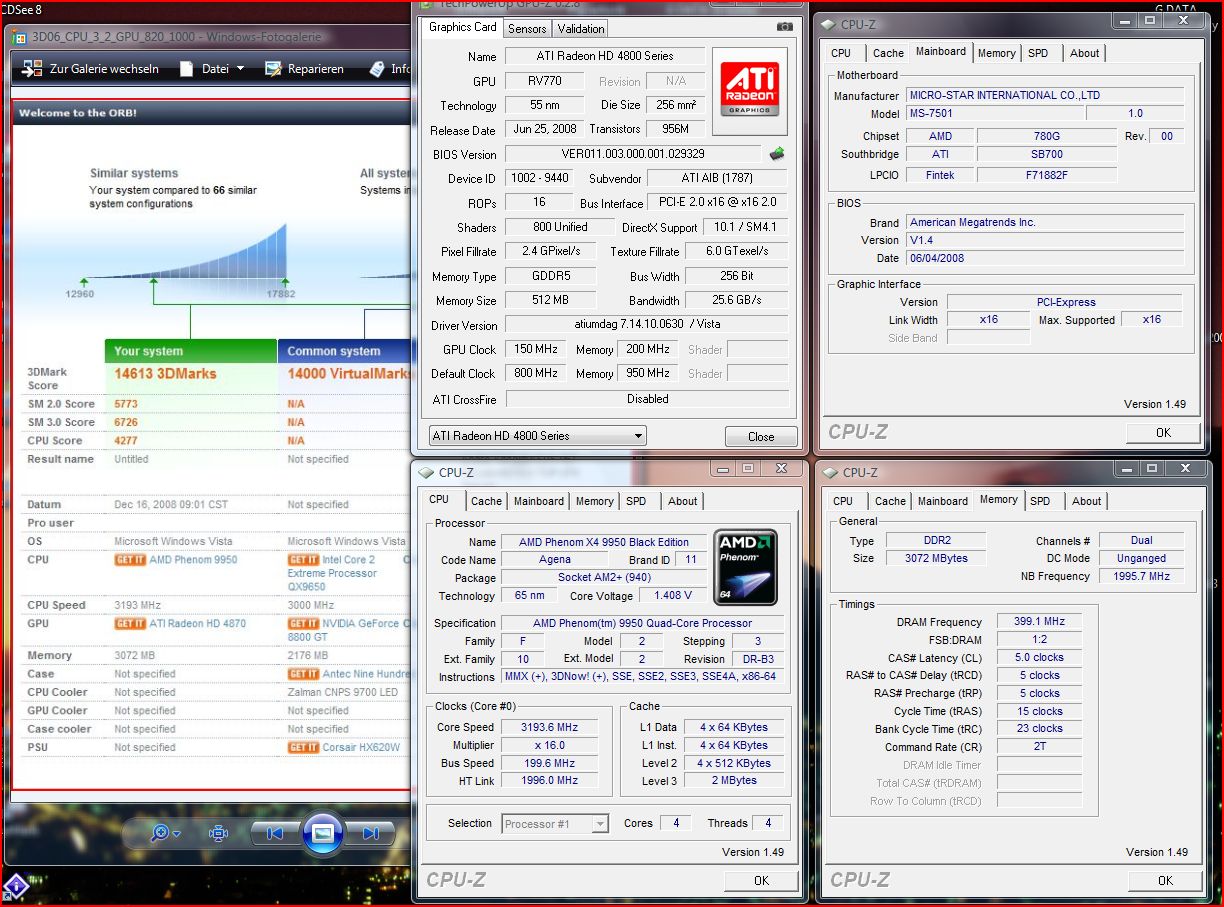
Task: Open Memory tab in CPU-Z processor window
Action: coord(595,501)
